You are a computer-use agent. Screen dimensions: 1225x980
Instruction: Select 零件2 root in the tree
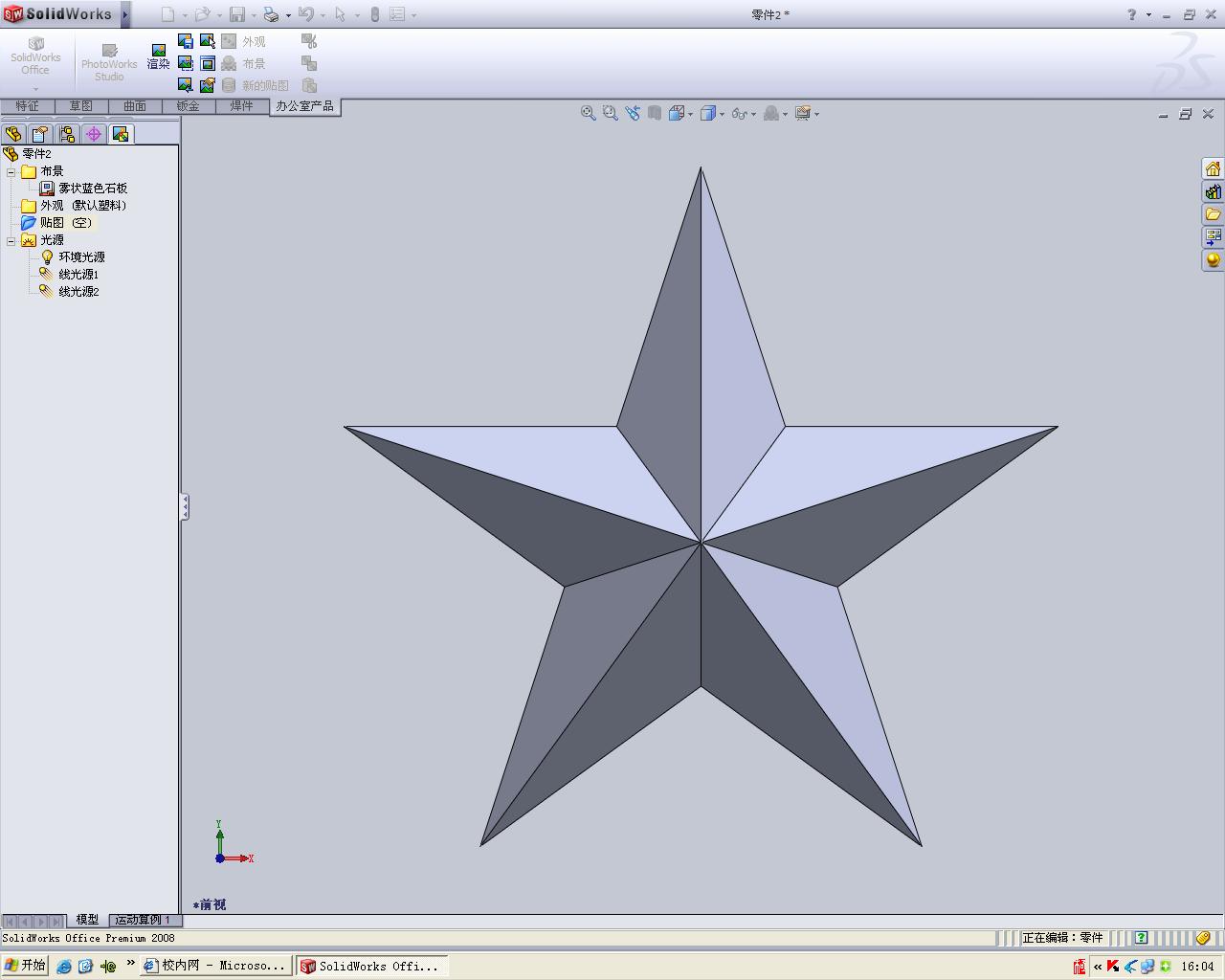pos(28,154)
